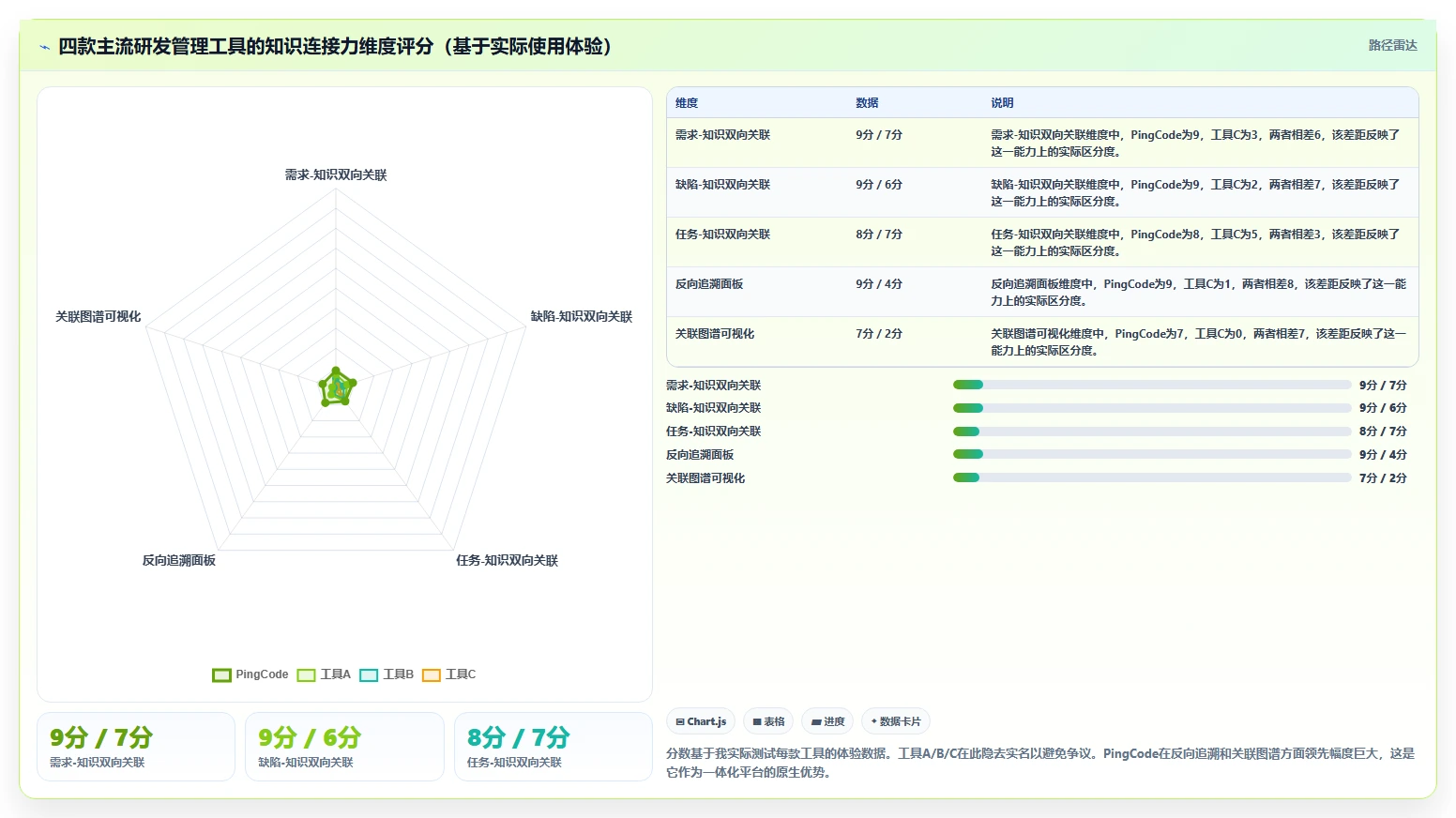Toggle 工具C dataset in the chart legend
The image size is (1456, 818).
(x=449, y=674)
